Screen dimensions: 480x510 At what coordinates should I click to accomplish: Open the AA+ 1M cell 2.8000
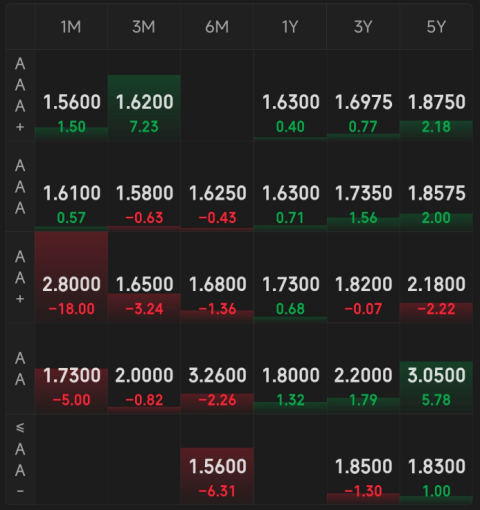71,277
